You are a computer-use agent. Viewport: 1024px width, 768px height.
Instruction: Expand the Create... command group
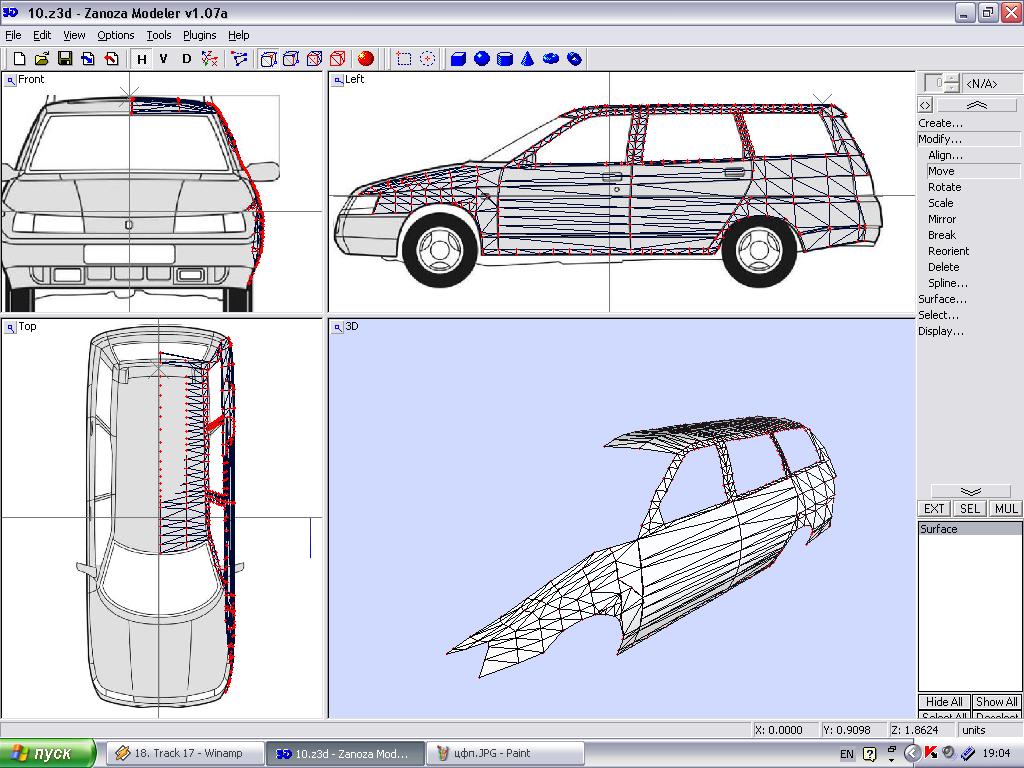[x=941, y=123]
